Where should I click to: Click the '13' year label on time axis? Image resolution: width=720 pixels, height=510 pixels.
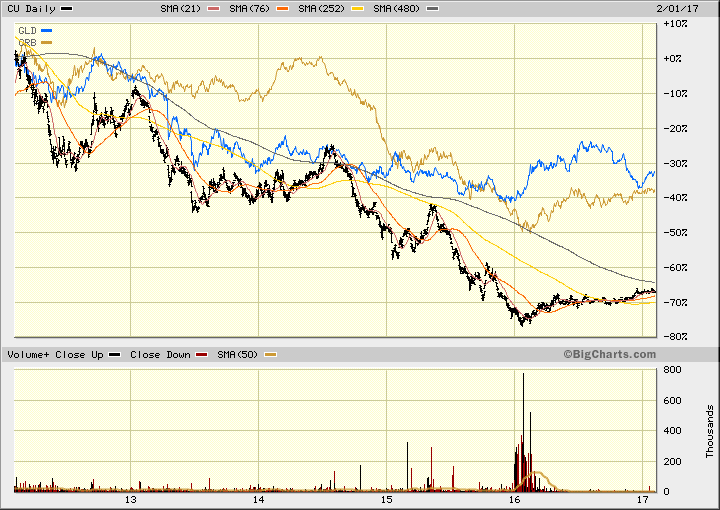131,500
